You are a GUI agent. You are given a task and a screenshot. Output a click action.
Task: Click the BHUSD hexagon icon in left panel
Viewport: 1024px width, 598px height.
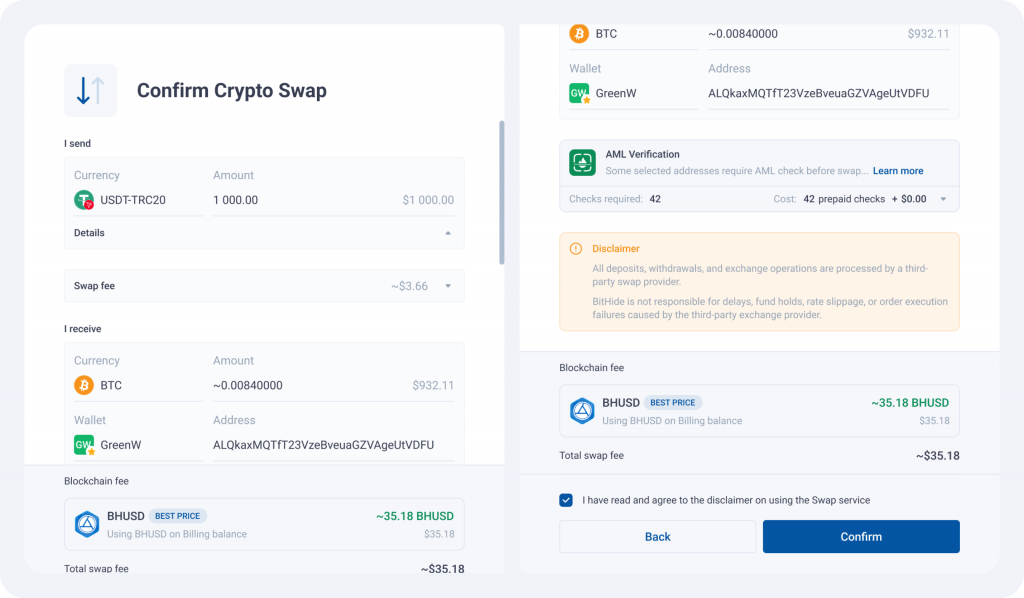tap(87, 524)
